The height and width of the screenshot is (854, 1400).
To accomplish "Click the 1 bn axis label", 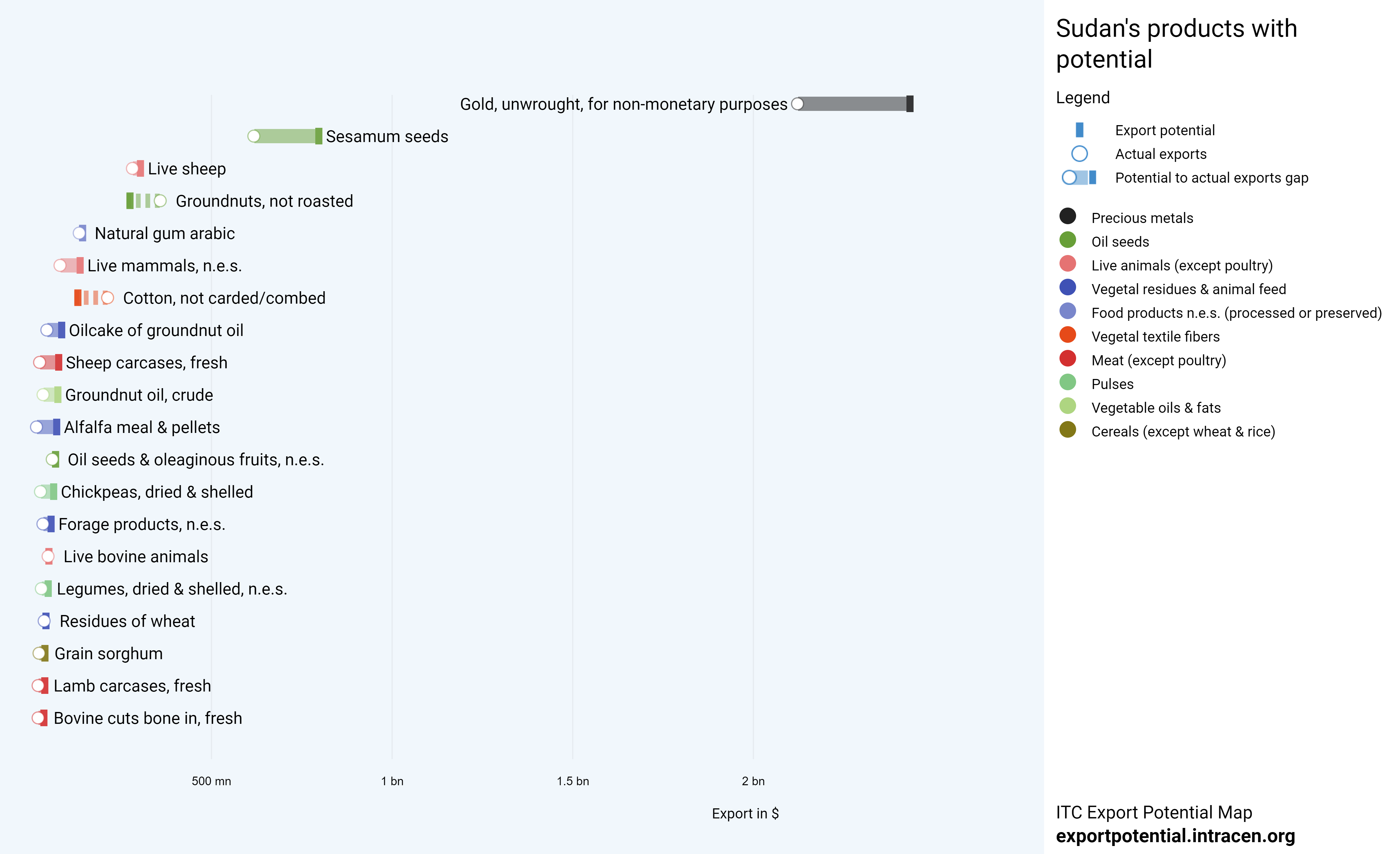I will [392, 781].
